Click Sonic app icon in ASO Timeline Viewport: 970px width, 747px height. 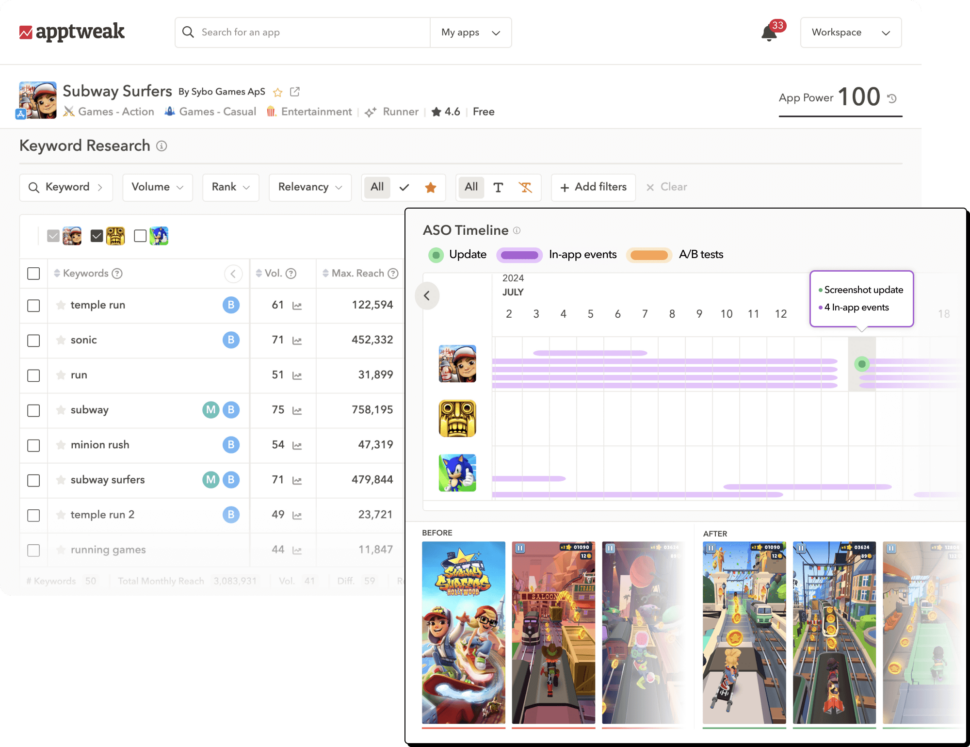pos(457,473)
